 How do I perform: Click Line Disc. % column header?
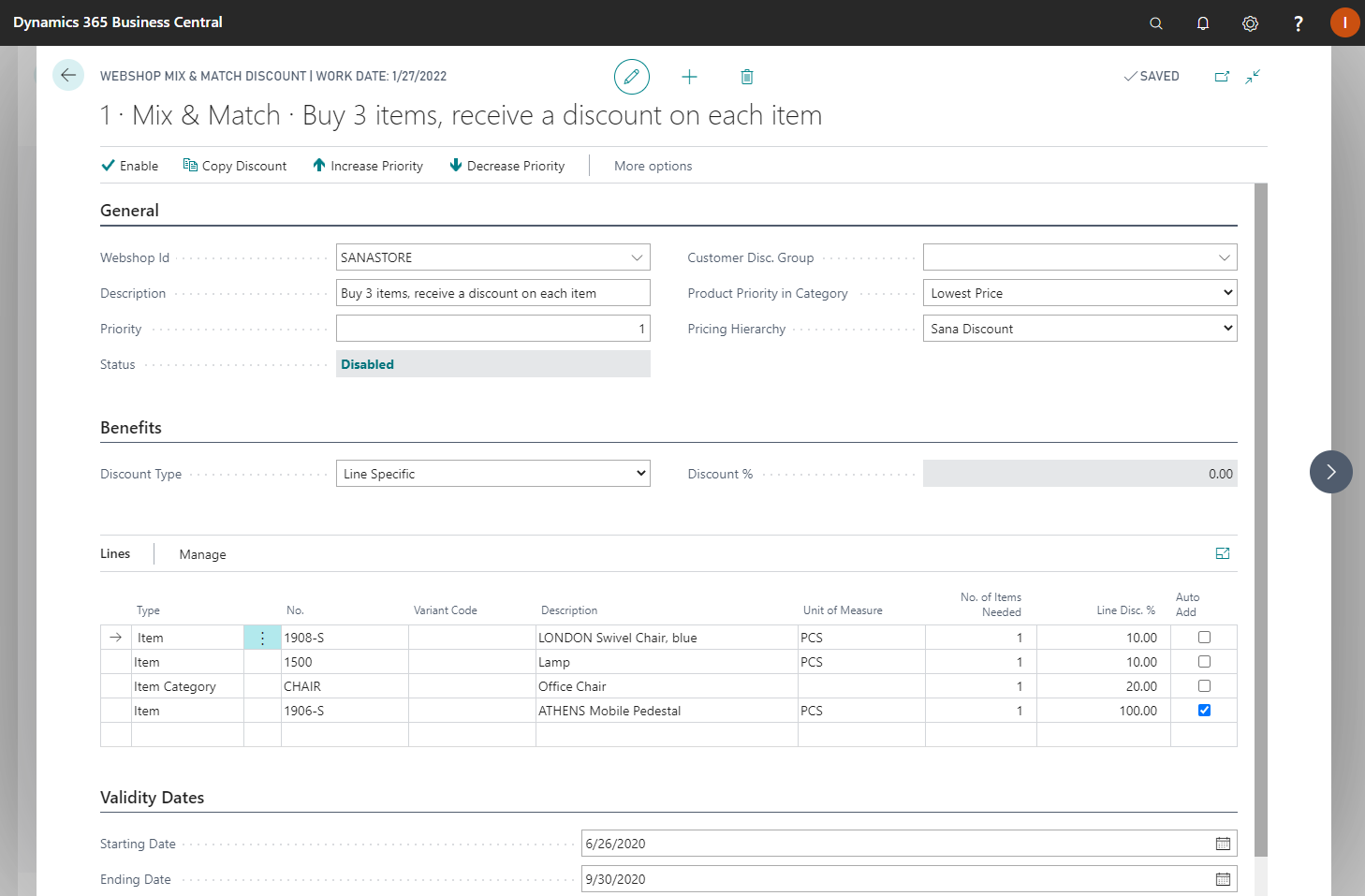1126,610
